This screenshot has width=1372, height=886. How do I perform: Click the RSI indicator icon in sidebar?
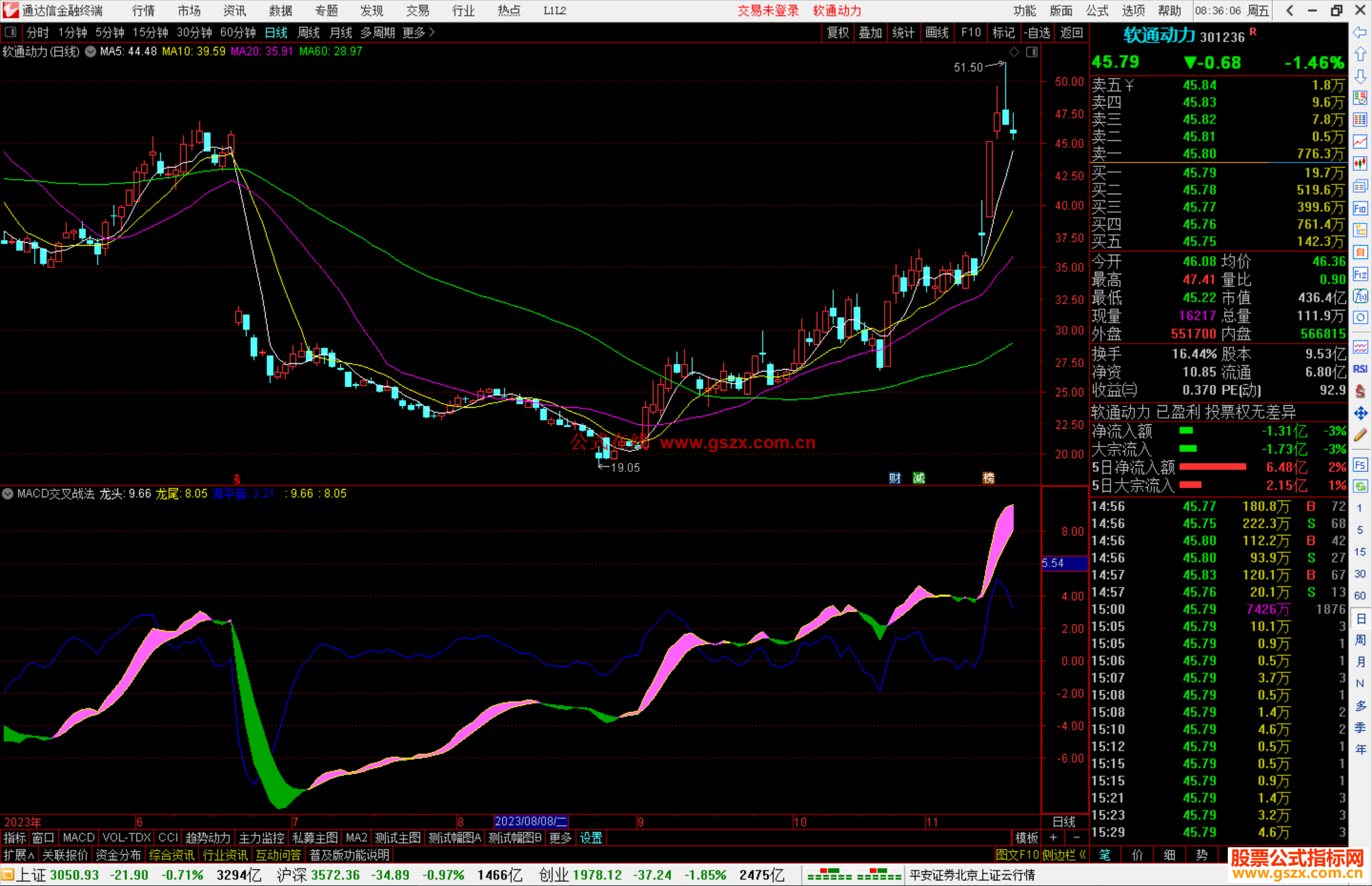[1360, 369]
